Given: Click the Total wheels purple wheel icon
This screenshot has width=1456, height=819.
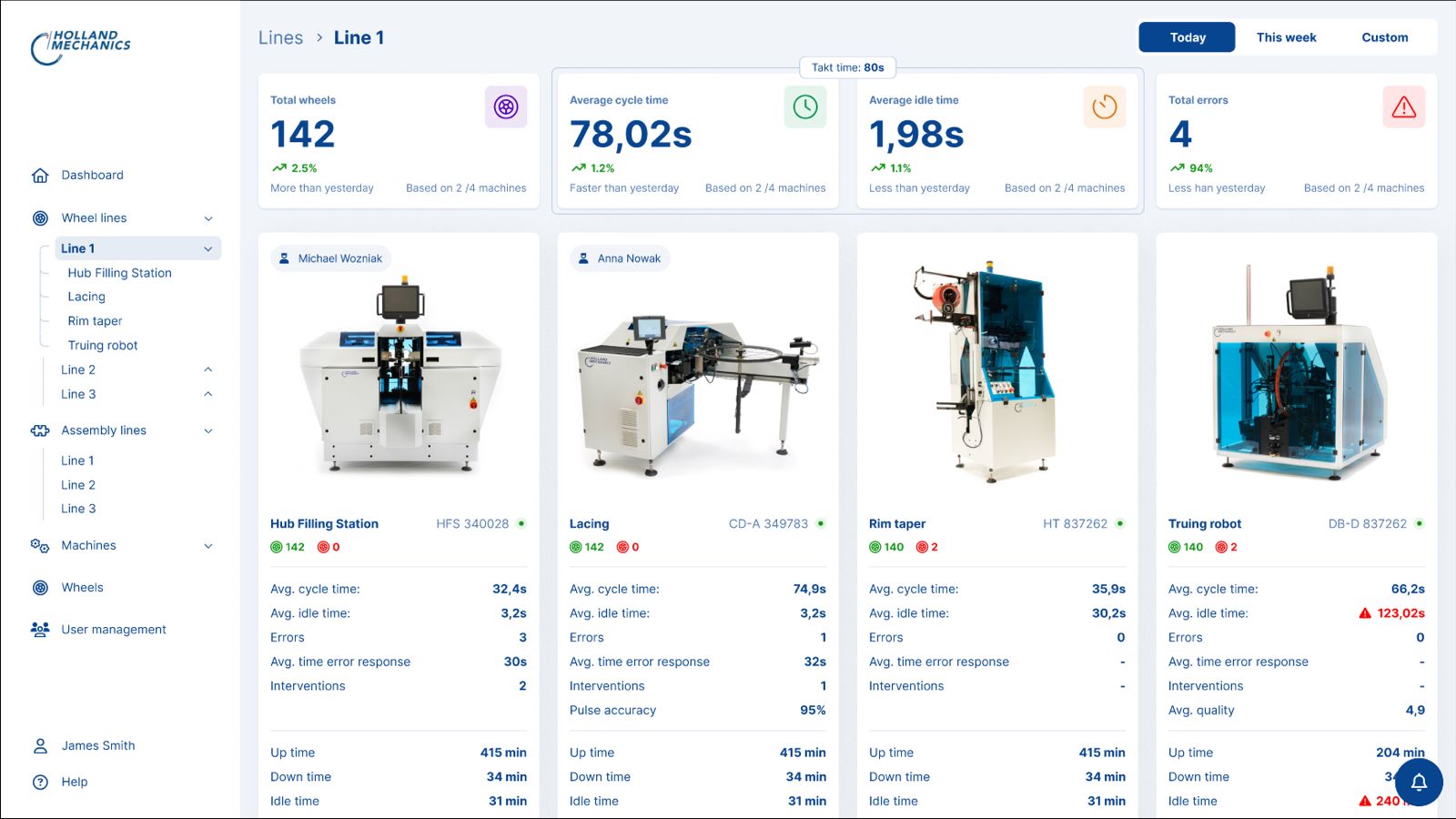Looking at the screenshot, I should 506,106.
